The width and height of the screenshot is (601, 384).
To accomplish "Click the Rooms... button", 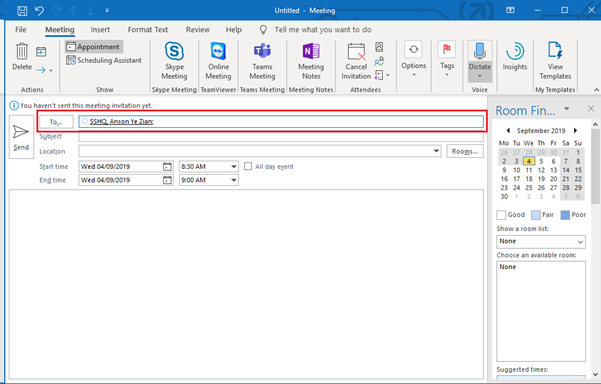I will click(x=465, y=151).
